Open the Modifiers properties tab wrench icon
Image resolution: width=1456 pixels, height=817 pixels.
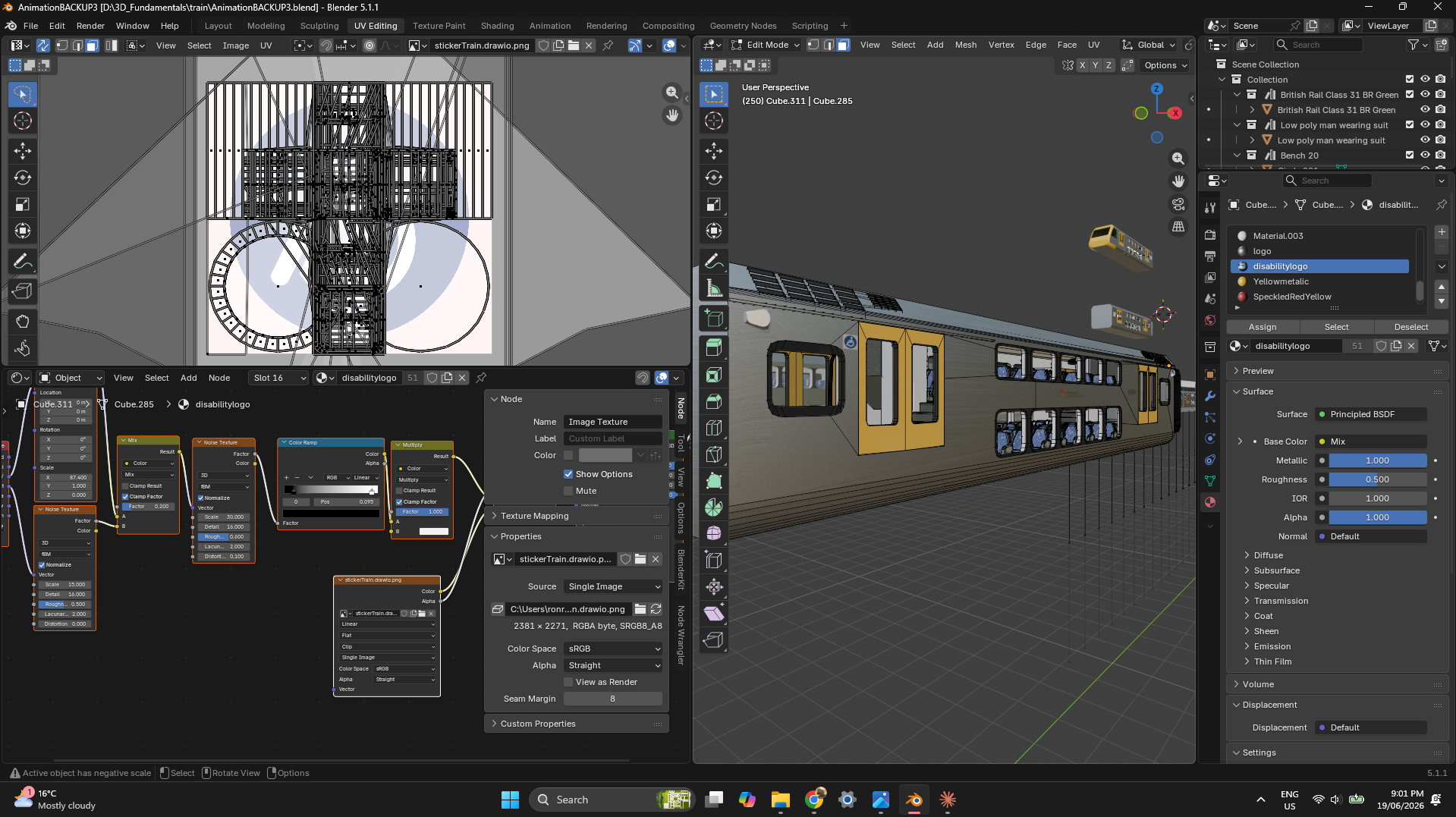1210,396
